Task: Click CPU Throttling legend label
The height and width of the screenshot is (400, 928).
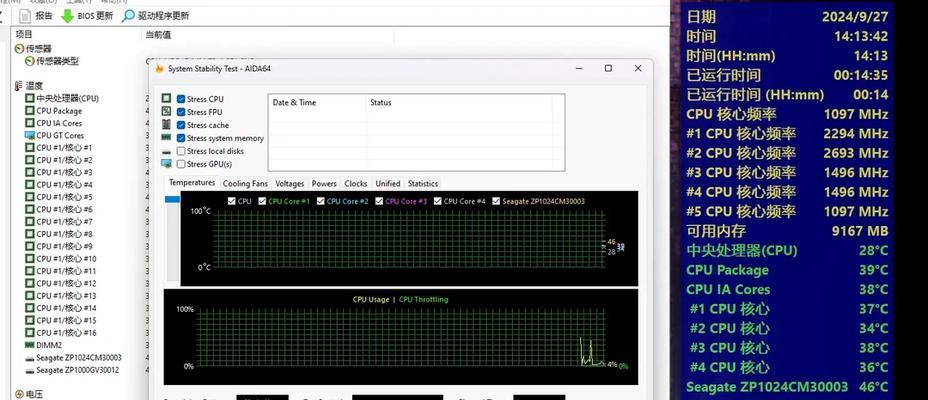Action: coord(424,299)
